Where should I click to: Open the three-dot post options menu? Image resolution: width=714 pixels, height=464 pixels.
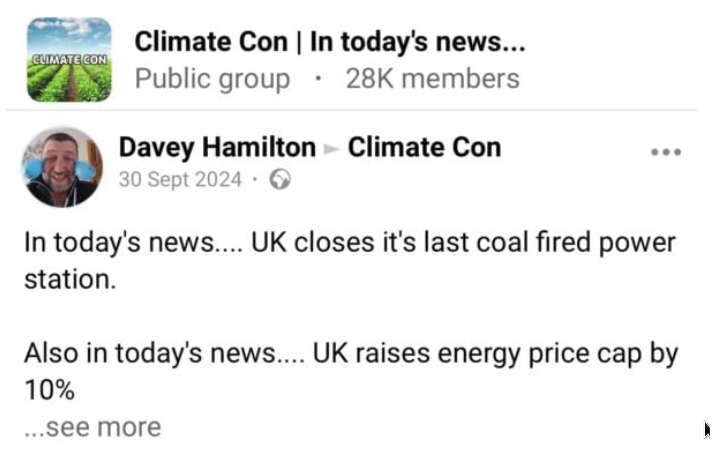[x=665, y=153]
